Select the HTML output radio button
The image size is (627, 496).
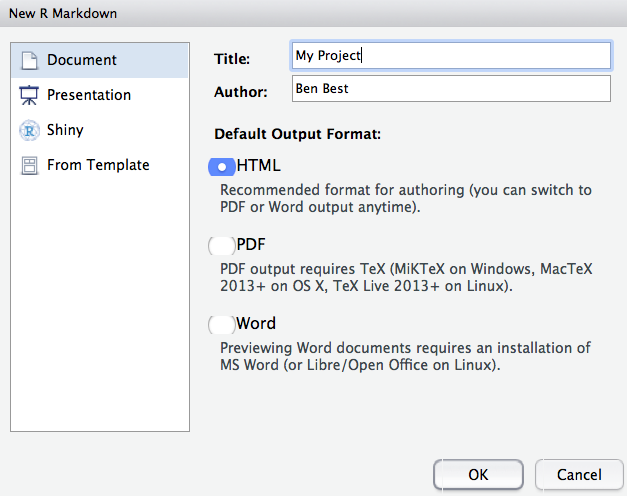(x=220, y=166)
